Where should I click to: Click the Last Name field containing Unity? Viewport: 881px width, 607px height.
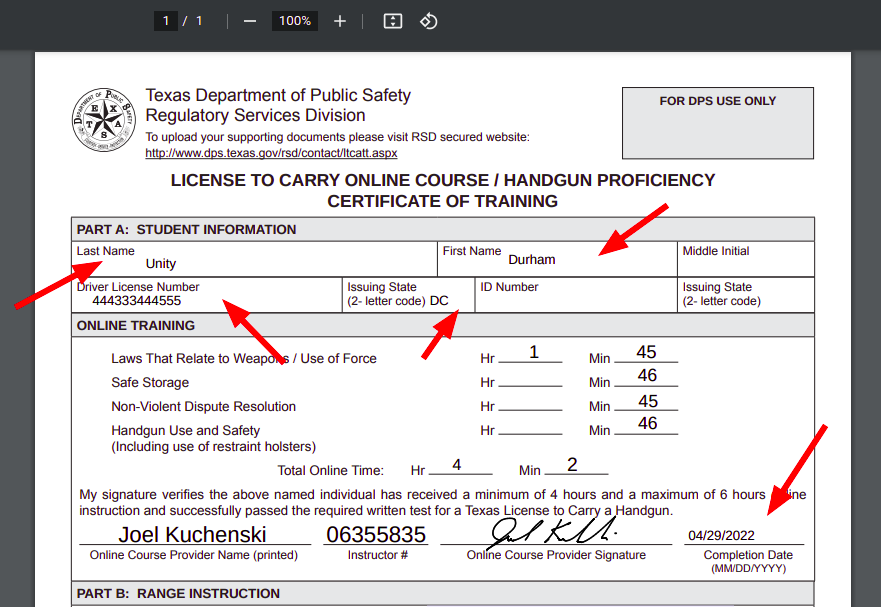[x=255, y=259]
